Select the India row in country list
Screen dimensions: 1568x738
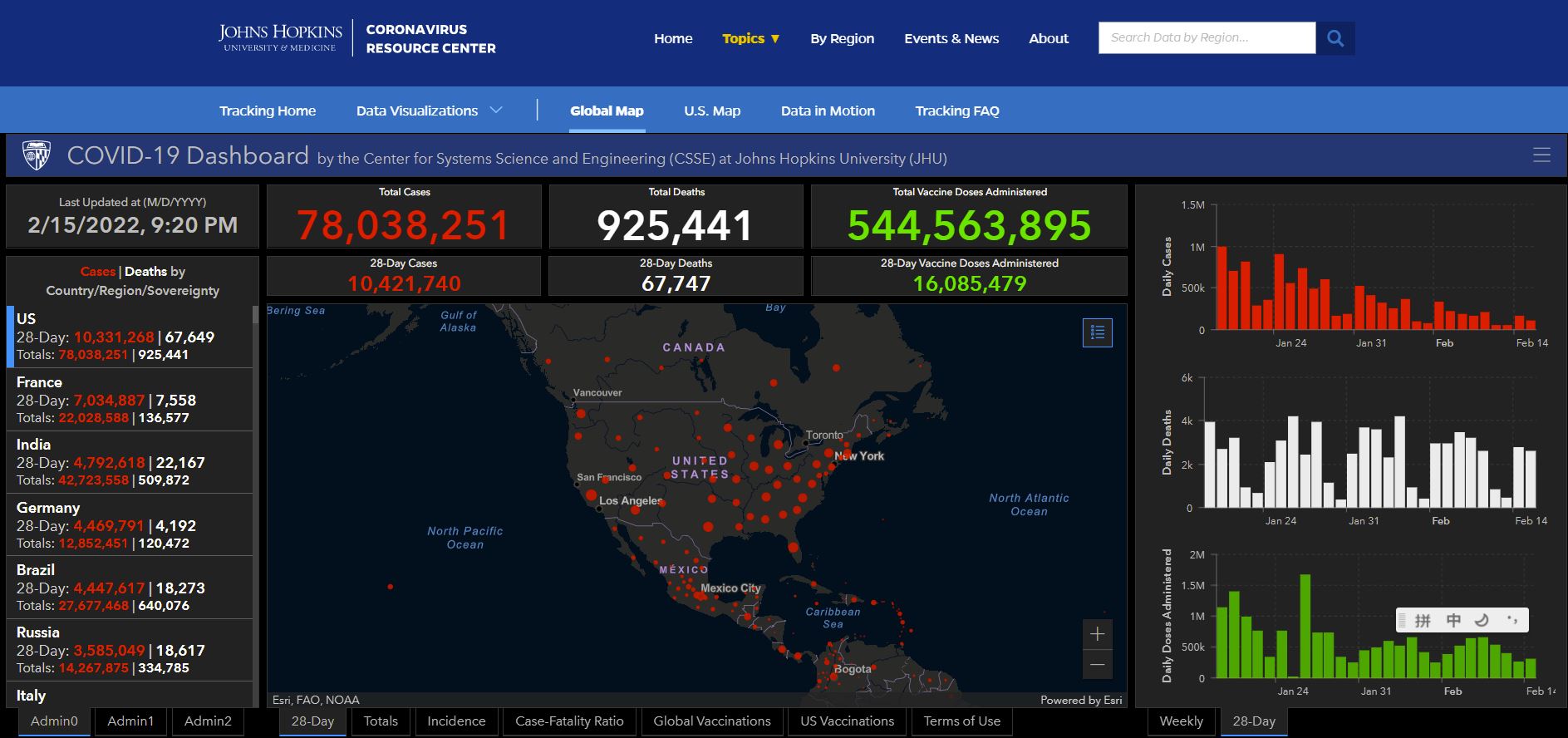click(130, 462)
